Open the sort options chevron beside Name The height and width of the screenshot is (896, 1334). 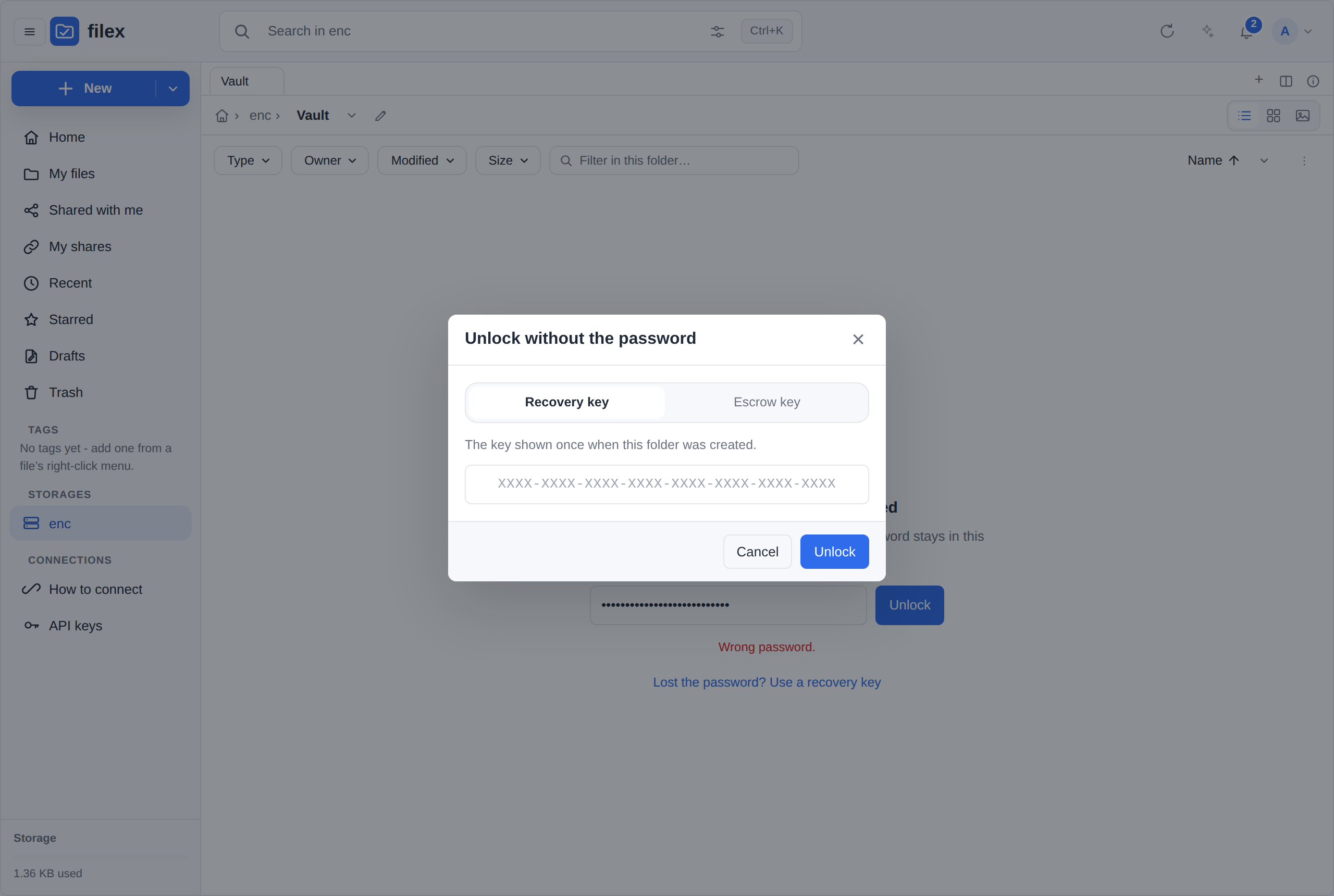pyautogui.click(x=1264, y=161)
